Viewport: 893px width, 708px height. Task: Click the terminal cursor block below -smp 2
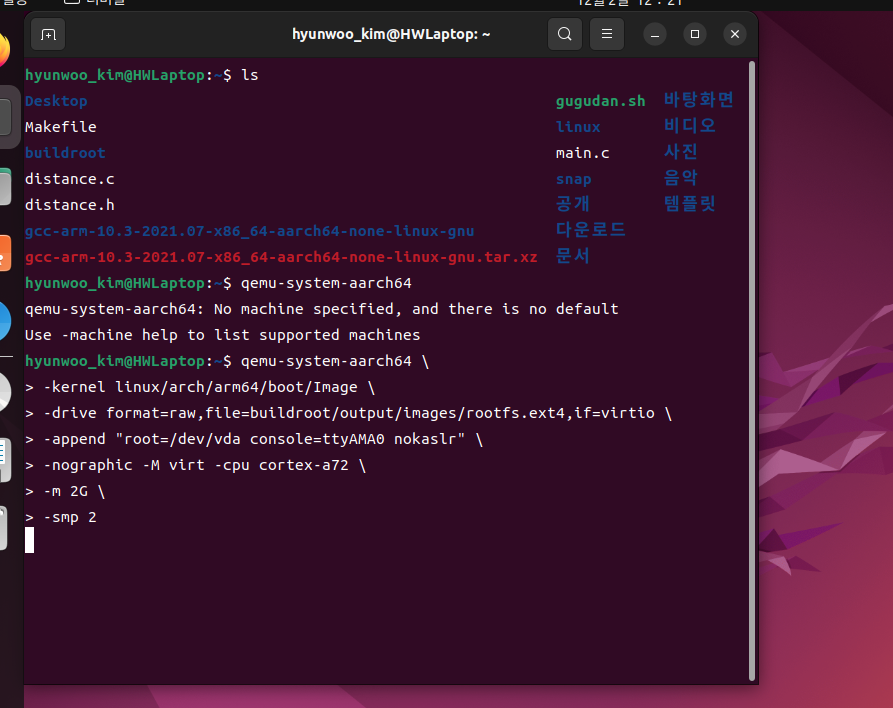pyautogui.click(x=30, y=541)
